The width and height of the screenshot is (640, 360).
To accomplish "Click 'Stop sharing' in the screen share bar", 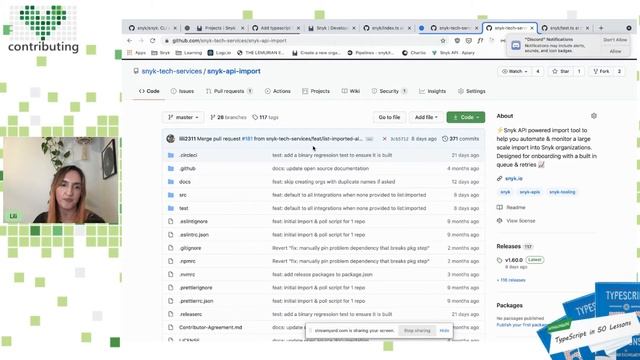I will tap(417, 331).
